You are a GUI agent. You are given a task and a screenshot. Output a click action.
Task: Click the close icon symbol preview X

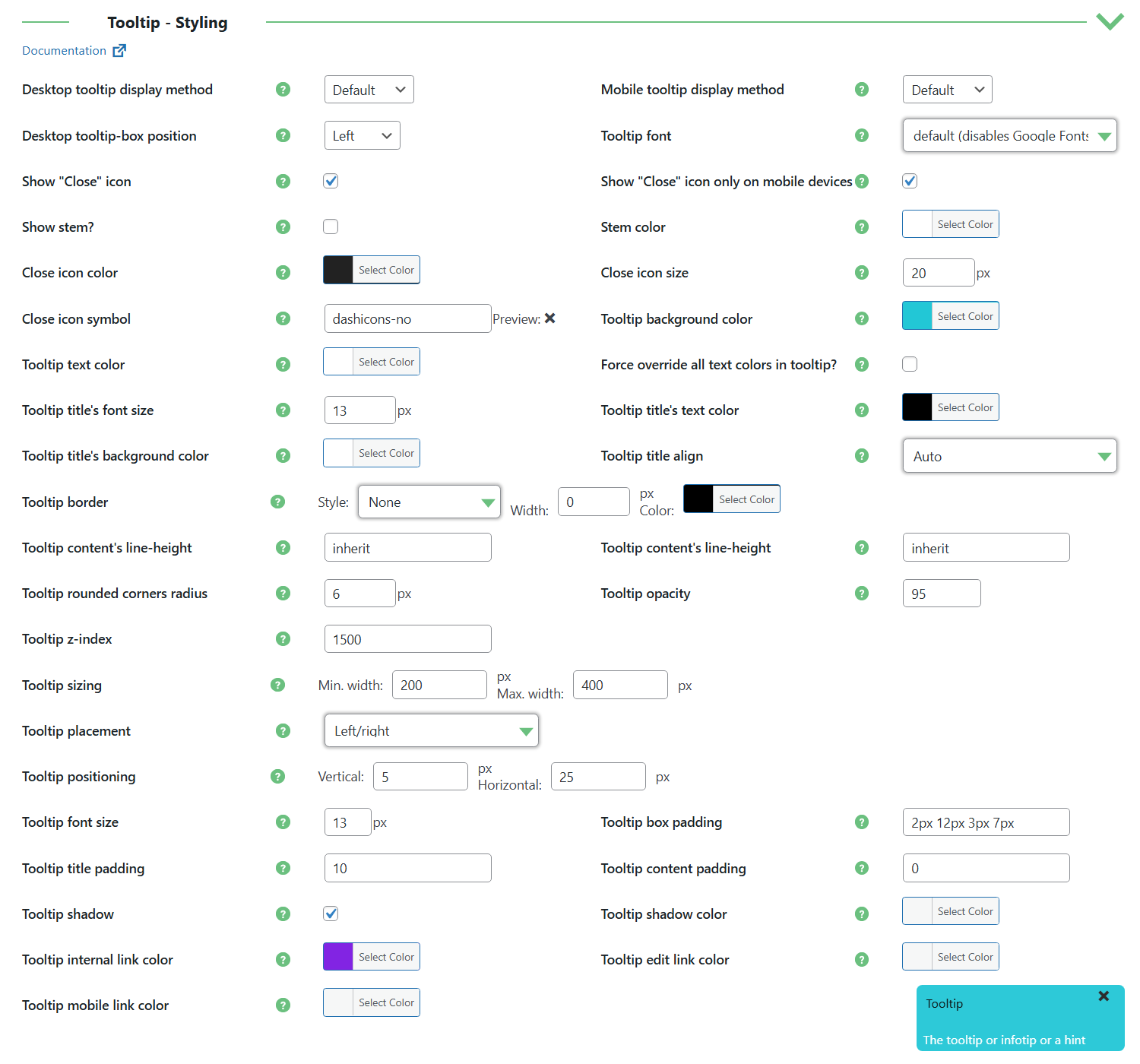(550, 318)
